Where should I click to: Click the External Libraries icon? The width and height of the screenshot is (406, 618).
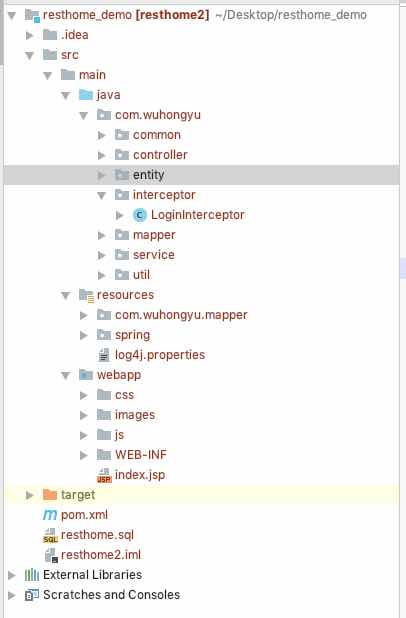point(32,575)
